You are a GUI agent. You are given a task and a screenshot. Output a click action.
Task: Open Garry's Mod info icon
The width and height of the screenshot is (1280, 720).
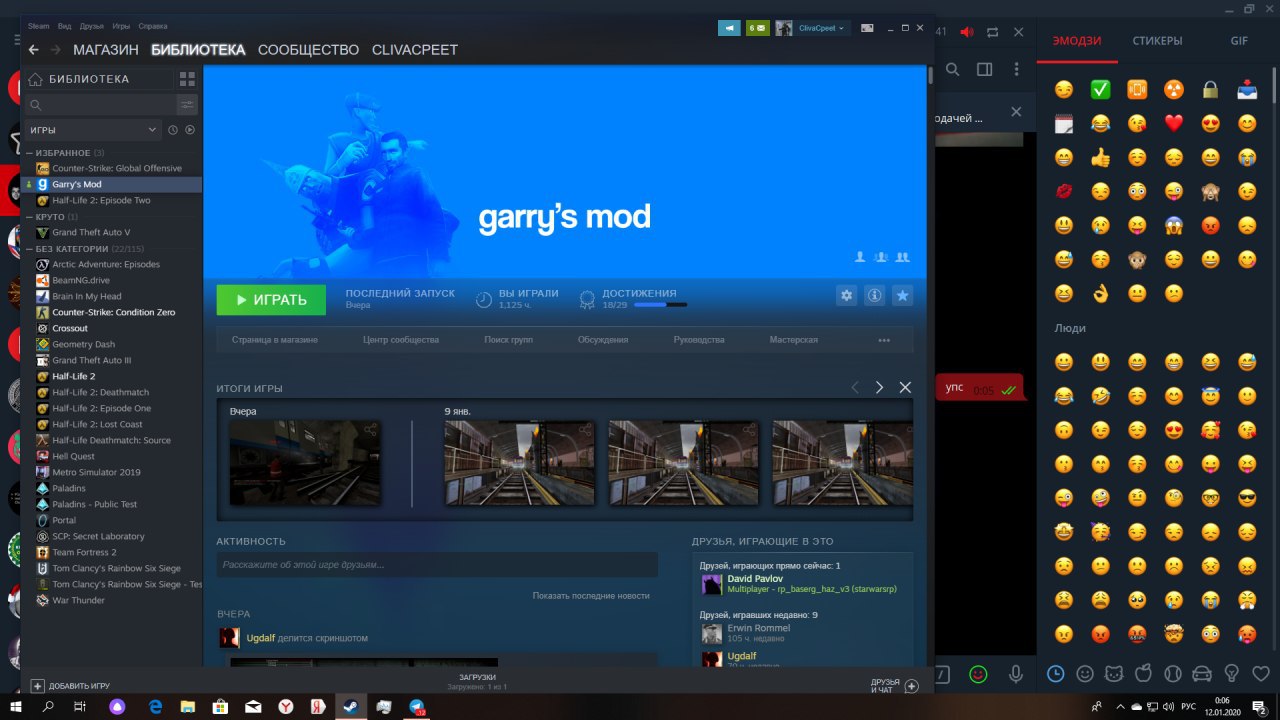875,296
